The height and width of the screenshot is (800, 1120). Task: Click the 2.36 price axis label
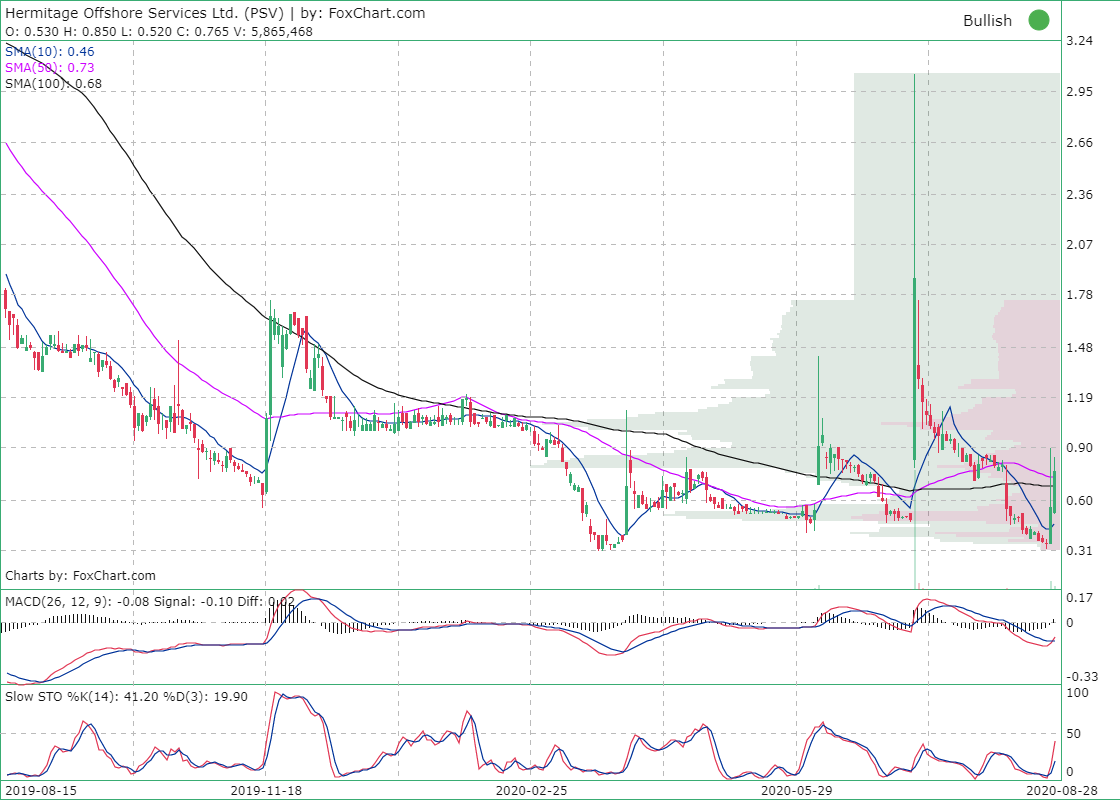[x=1079, y=194]
